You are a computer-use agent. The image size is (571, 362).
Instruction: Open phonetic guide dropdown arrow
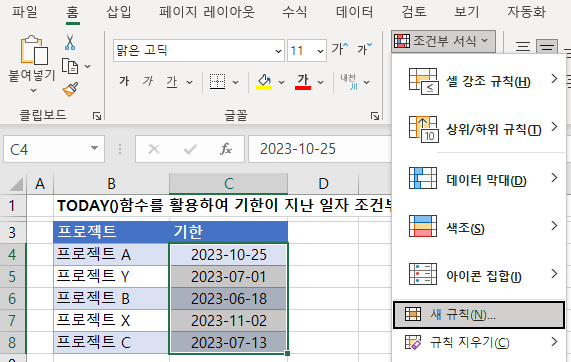[367, 82]
